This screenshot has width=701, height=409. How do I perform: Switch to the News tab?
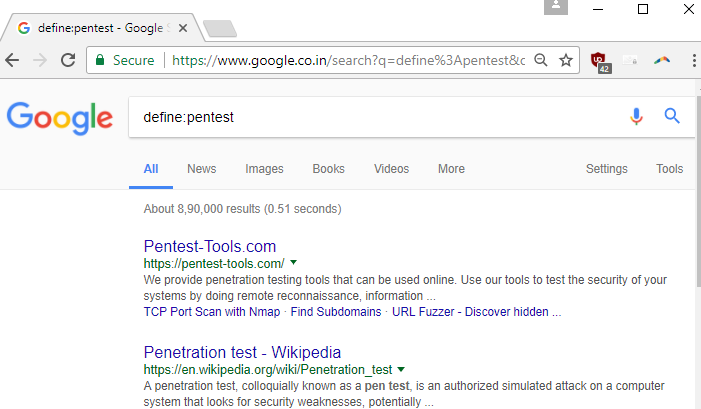point(201,169)
